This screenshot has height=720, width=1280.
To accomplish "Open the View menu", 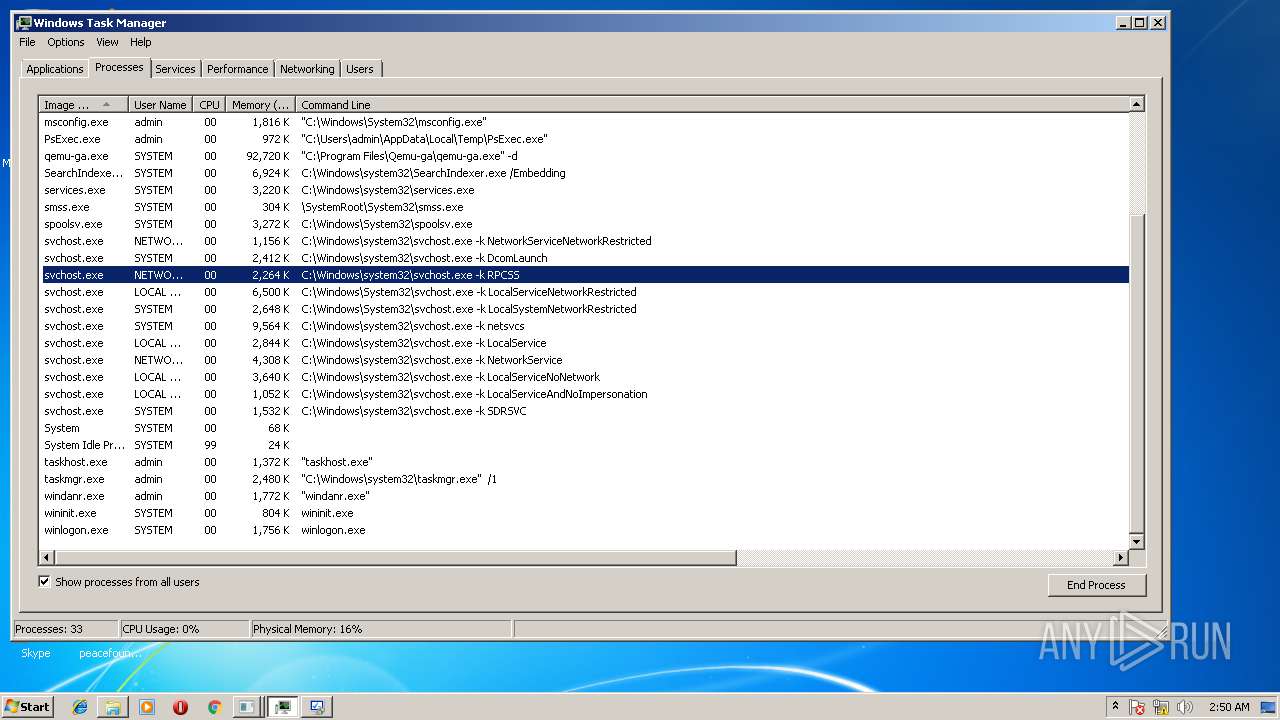I will (107, 42).
